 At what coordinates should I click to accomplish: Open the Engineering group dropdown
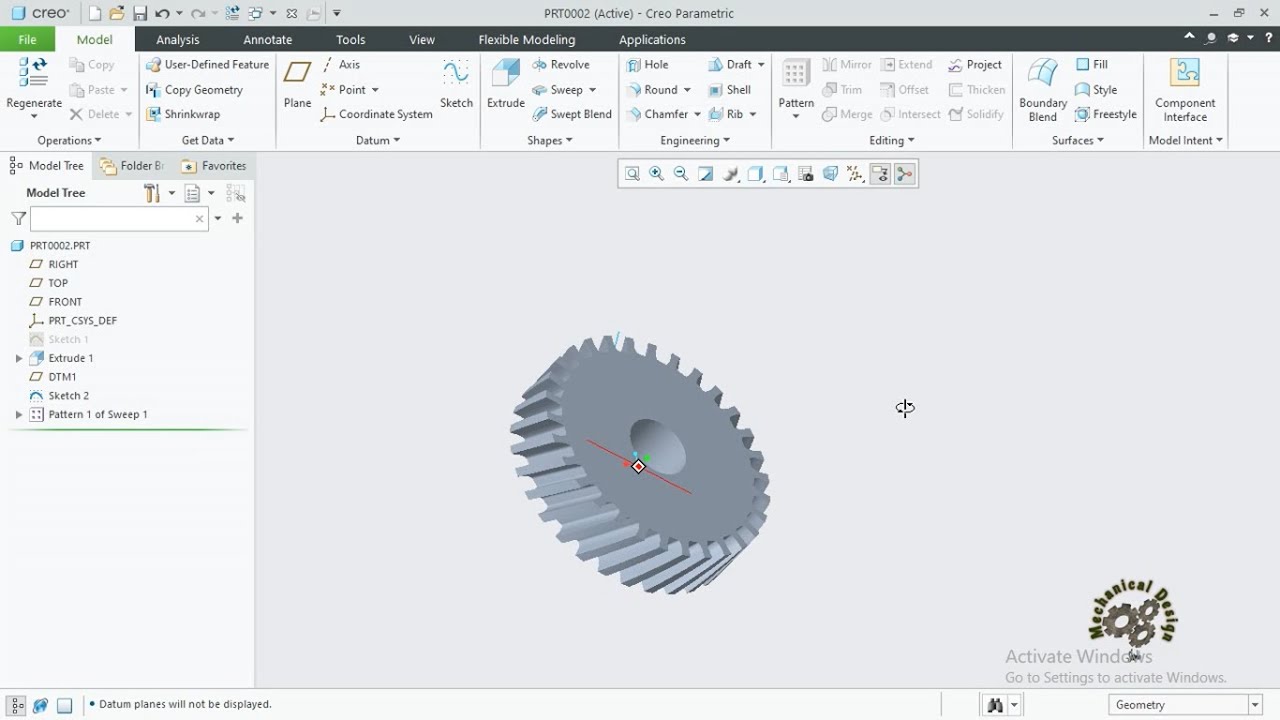(695, 140)
